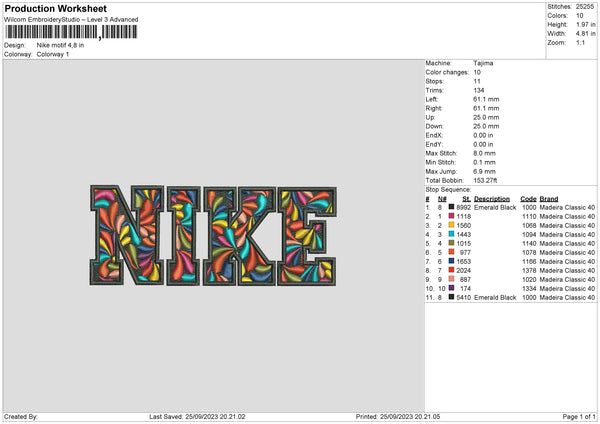Click the 'Brand' column header

tap(549, 199)
